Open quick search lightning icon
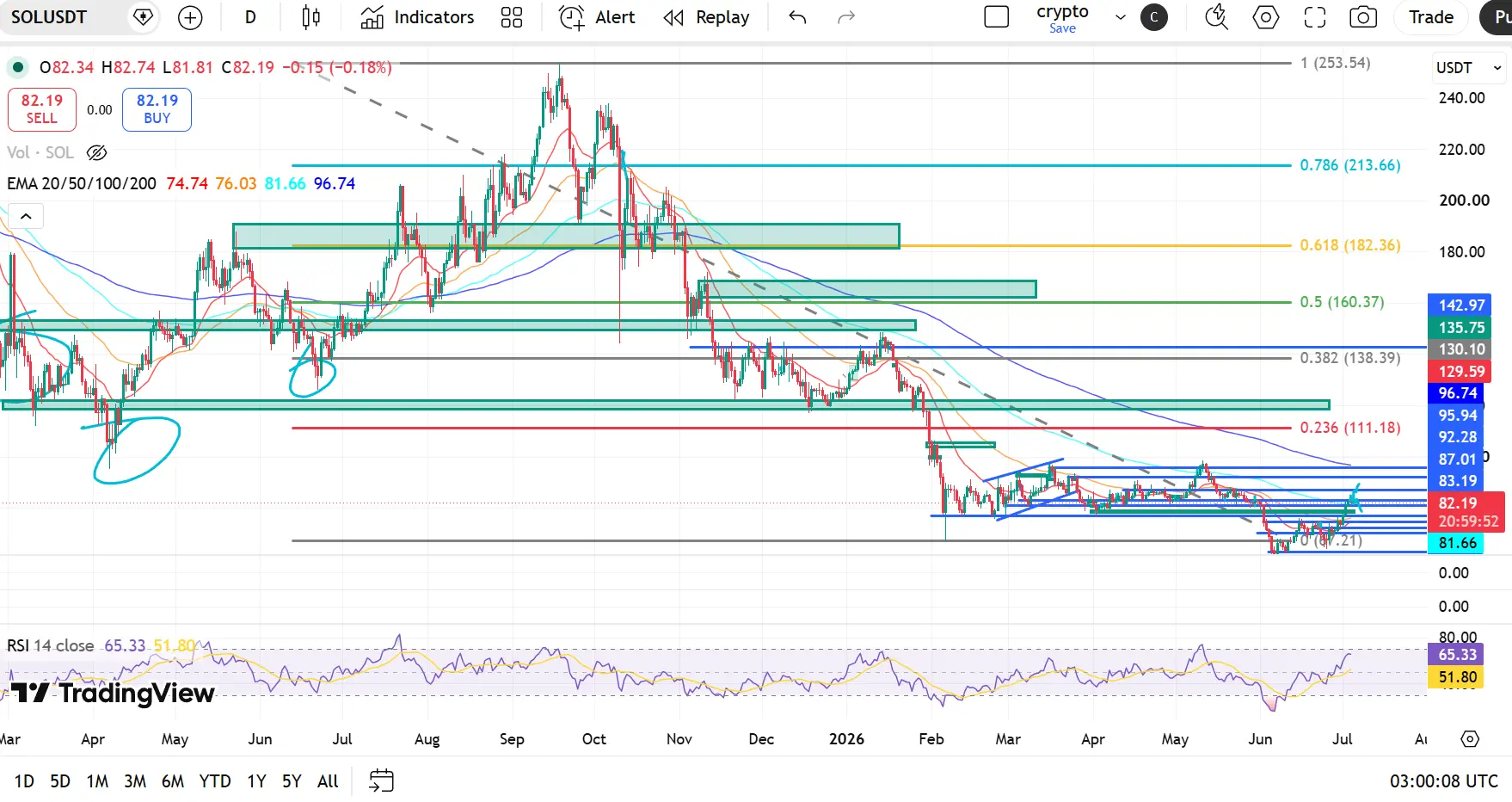Viewport: 1512px width, 802px height. pos(1216,17)
